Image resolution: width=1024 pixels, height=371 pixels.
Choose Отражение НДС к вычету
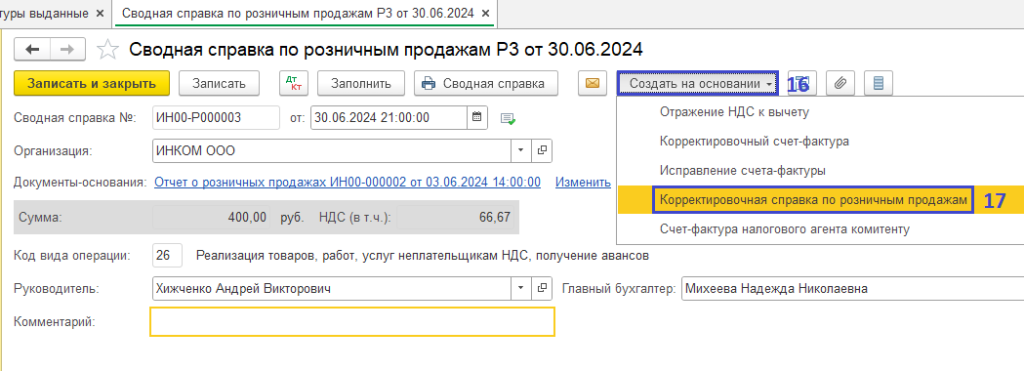(x=734, y=112)
